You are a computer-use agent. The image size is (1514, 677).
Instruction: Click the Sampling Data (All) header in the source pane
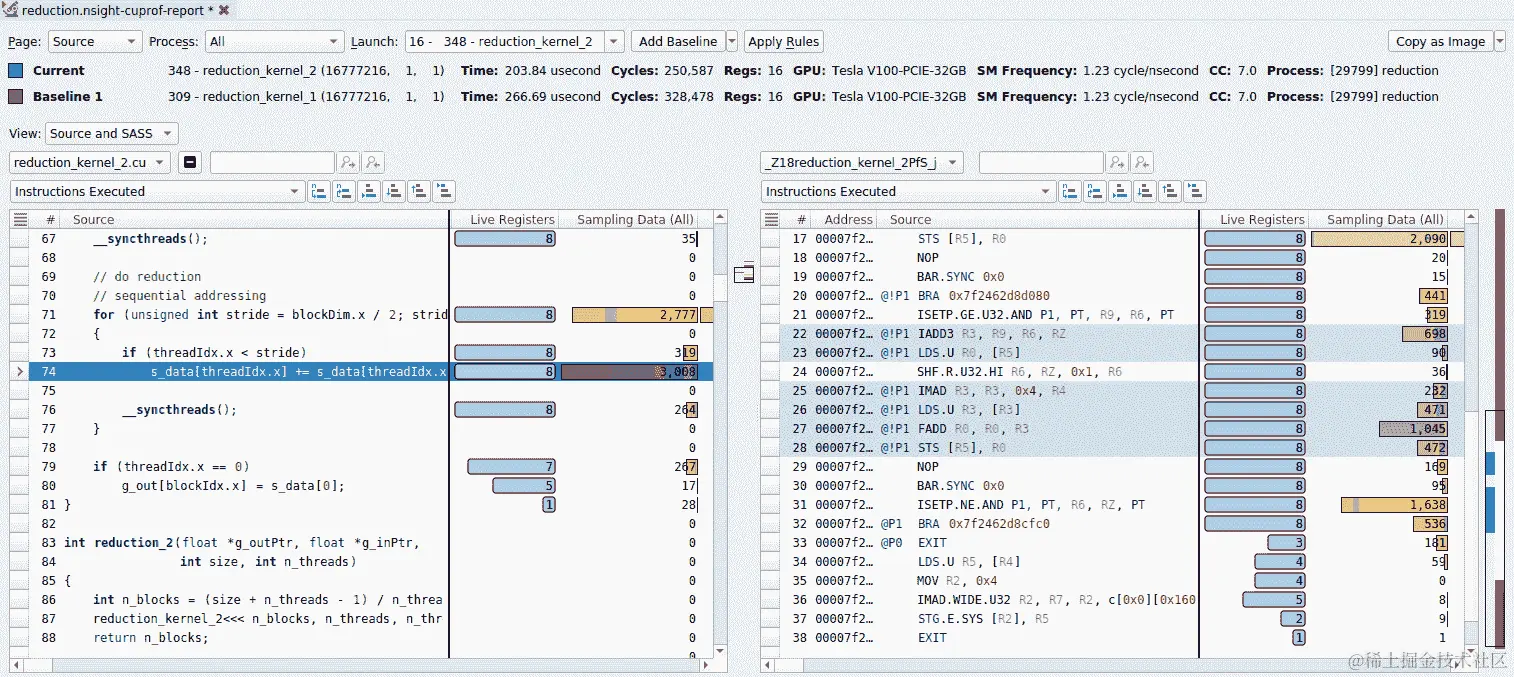click(x=635, y=219)
